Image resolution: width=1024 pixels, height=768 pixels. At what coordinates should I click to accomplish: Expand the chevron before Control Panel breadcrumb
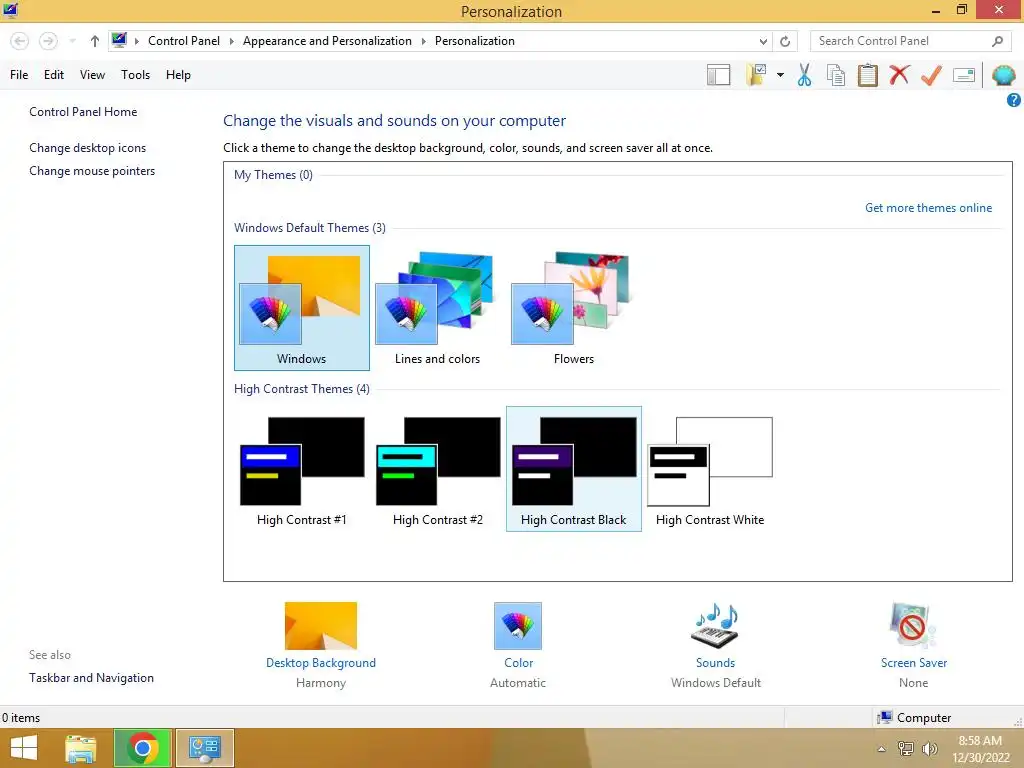coord(136,41)
